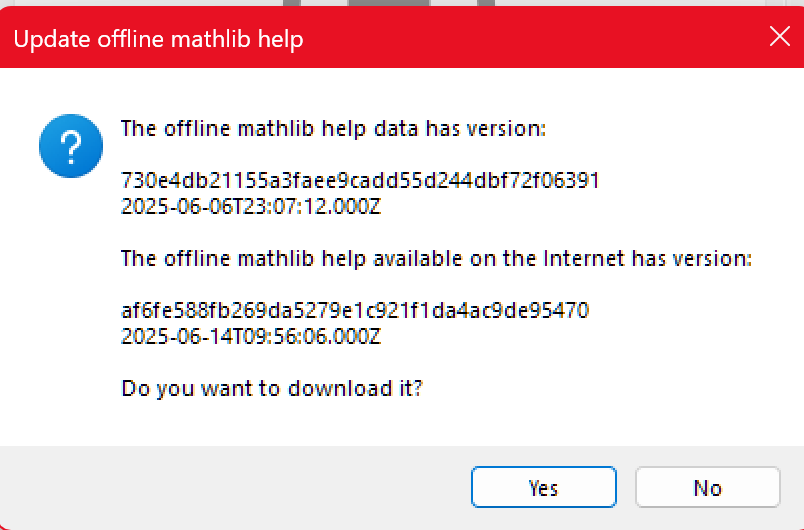Click the "Update offline mathlib help" title text
The width and height of the screenshot is (804, 530).
(158, 39)
